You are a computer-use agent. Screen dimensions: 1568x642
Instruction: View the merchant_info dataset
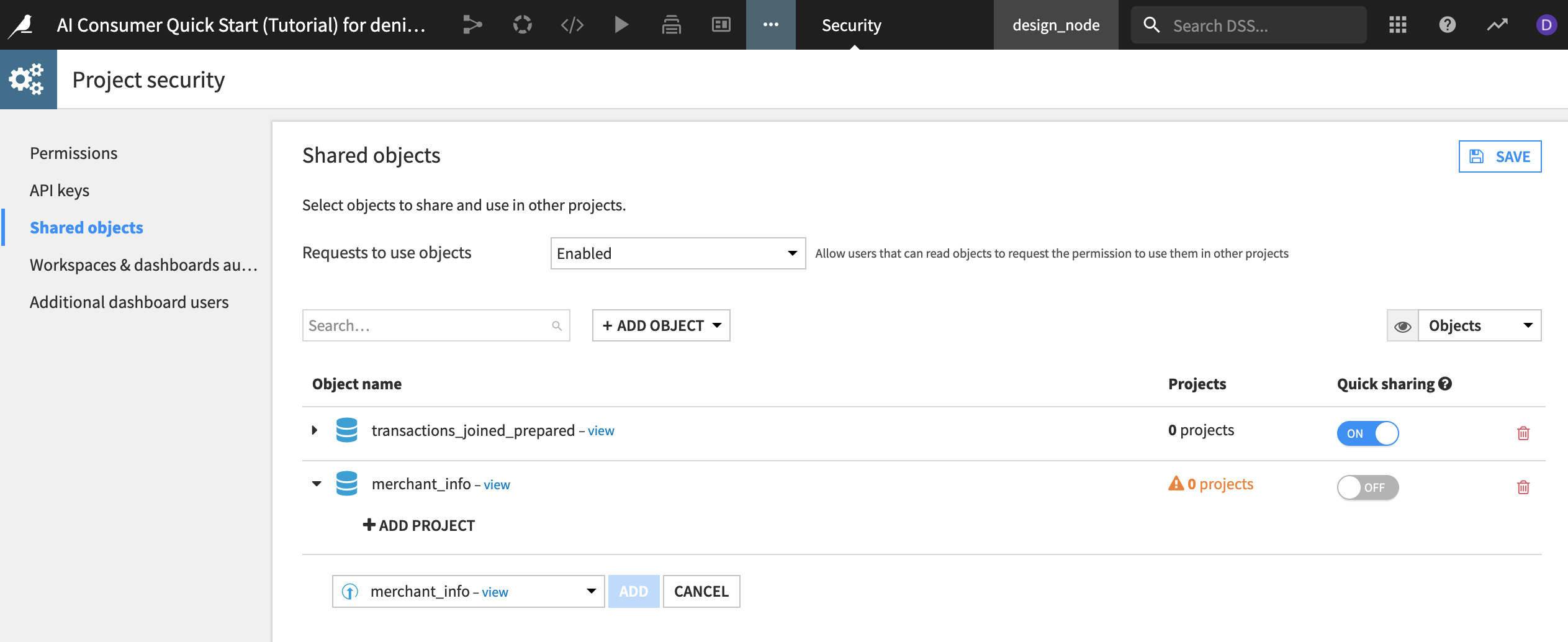pos(496,484)
